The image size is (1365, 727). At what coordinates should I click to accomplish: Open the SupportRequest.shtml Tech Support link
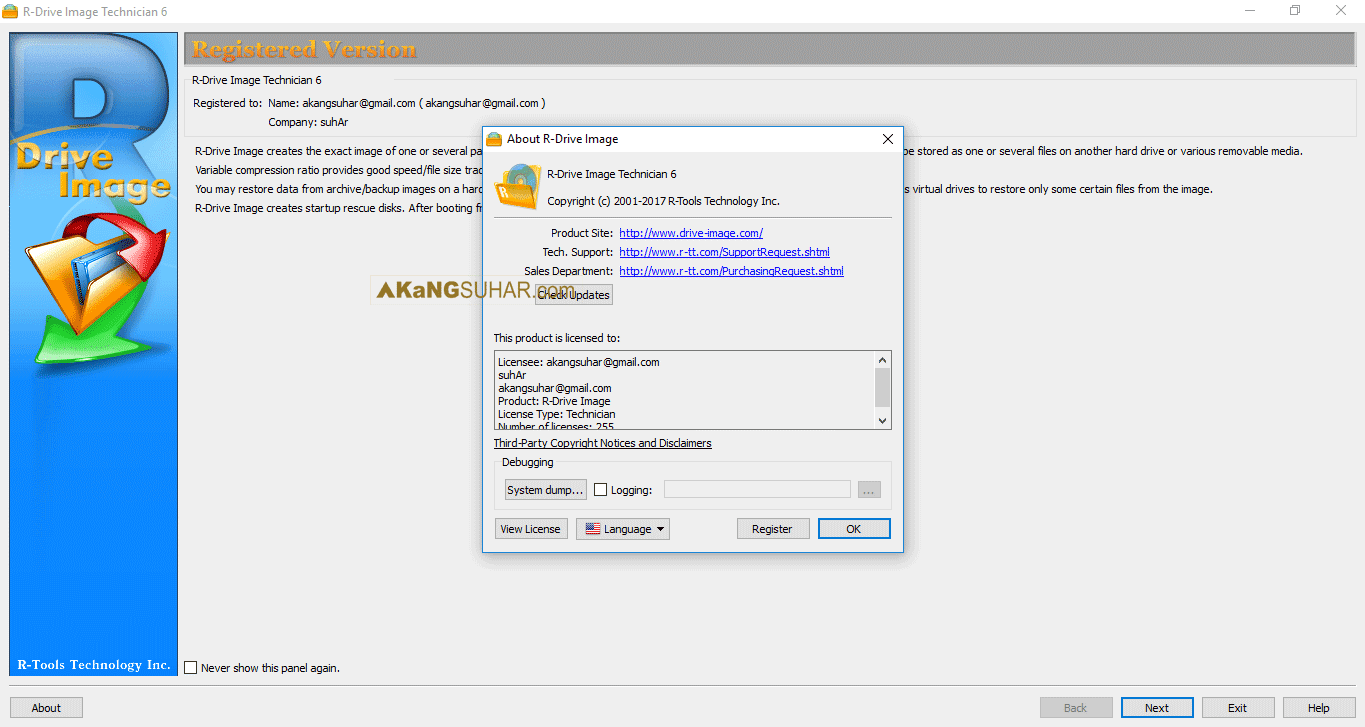point(723,252)
